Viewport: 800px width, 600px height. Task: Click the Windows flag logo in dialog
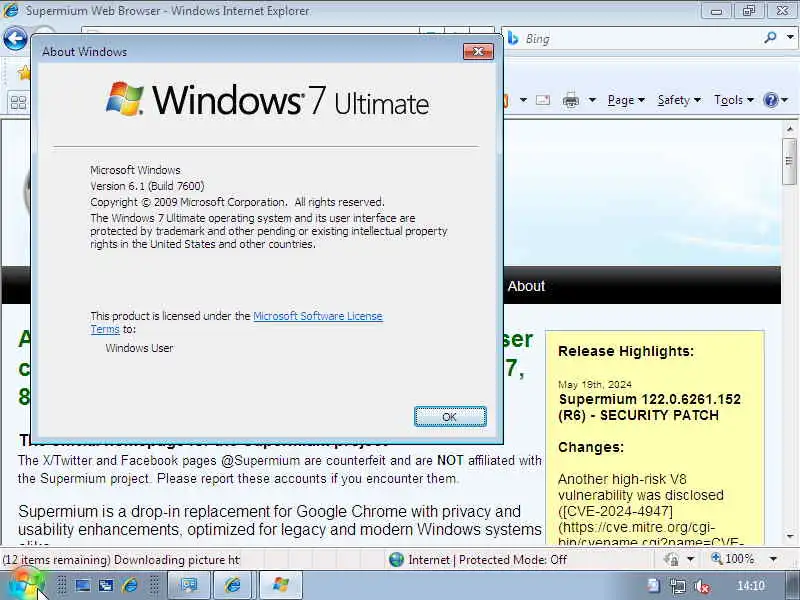click(124, 98)
